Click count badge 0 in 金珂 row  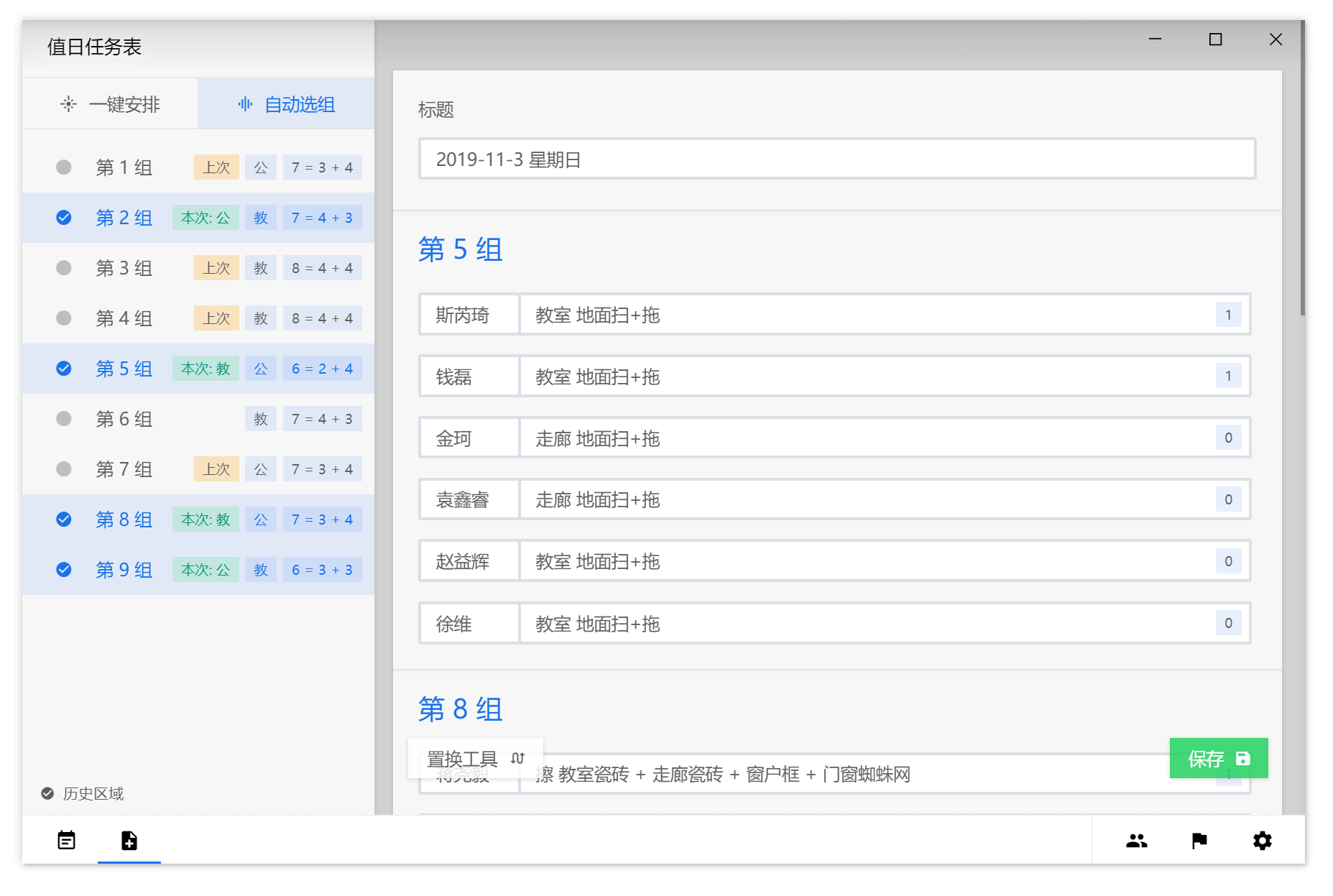pyautogui.click(x=1229, y=438)
